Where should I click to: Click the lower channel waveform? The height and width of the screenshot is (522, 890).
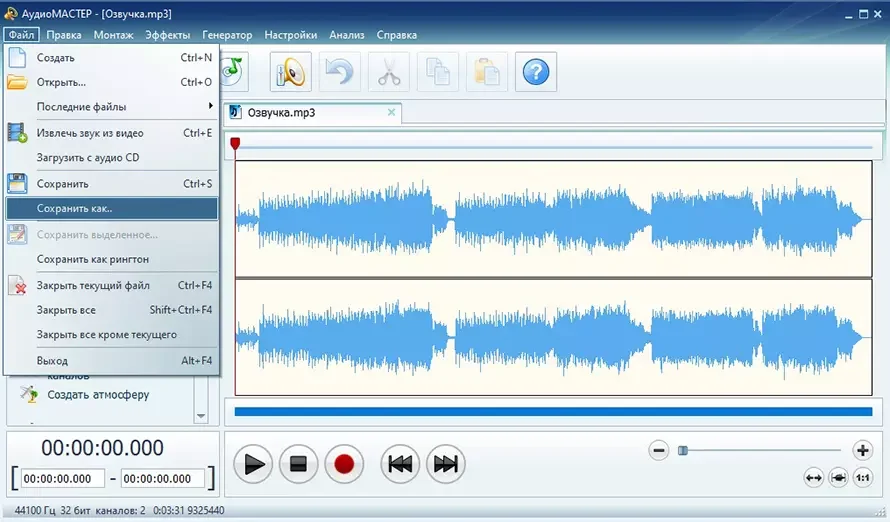tap(553, 337)
